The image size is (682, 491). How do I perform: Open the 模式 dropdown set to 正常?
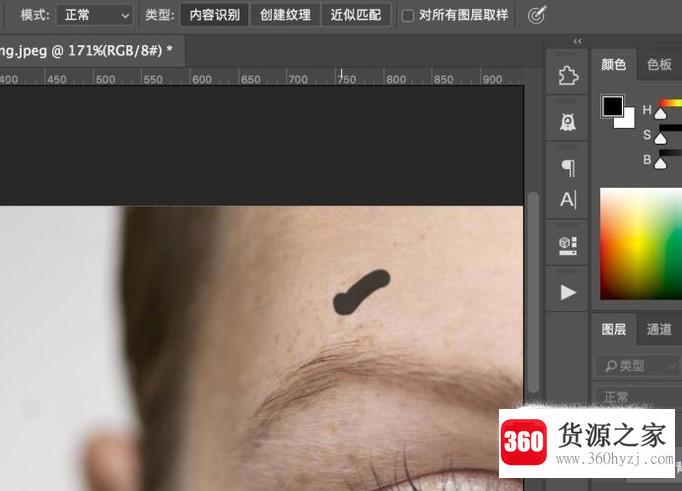click(x=95, y=15)
